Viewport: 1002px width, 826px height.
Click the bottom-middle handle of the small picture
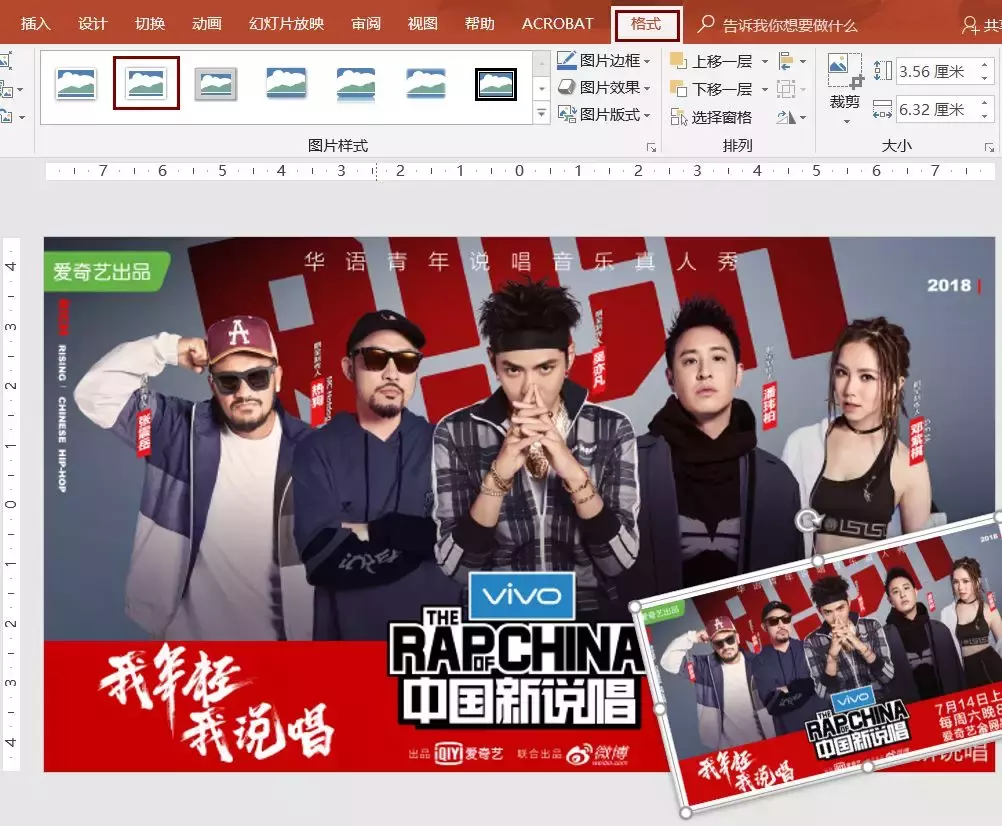pyautogui.click(x=868, y=767)
